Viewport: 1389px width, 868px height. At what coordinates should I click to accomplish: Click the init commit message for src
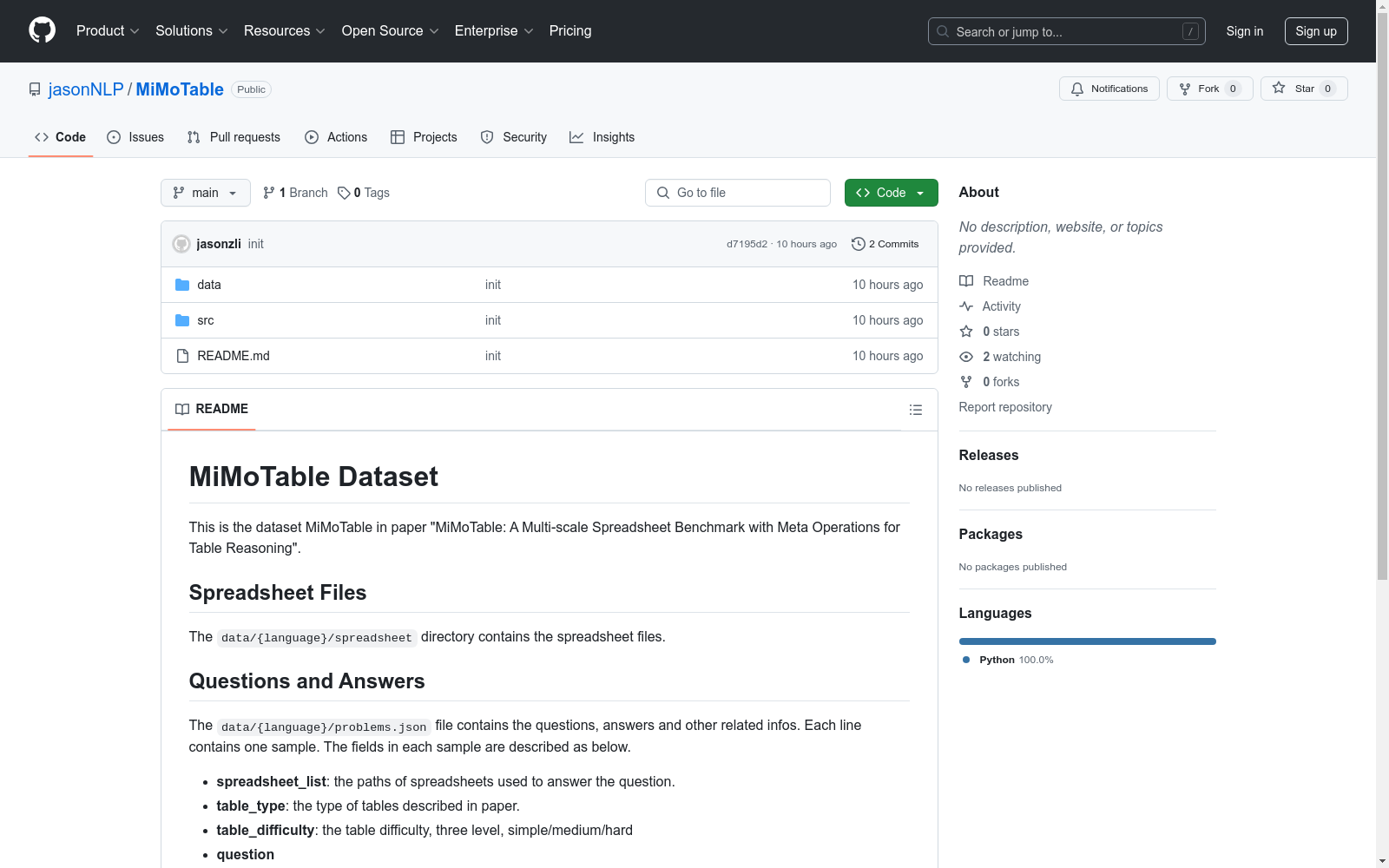pyautogui.click(x=493, y=320)
